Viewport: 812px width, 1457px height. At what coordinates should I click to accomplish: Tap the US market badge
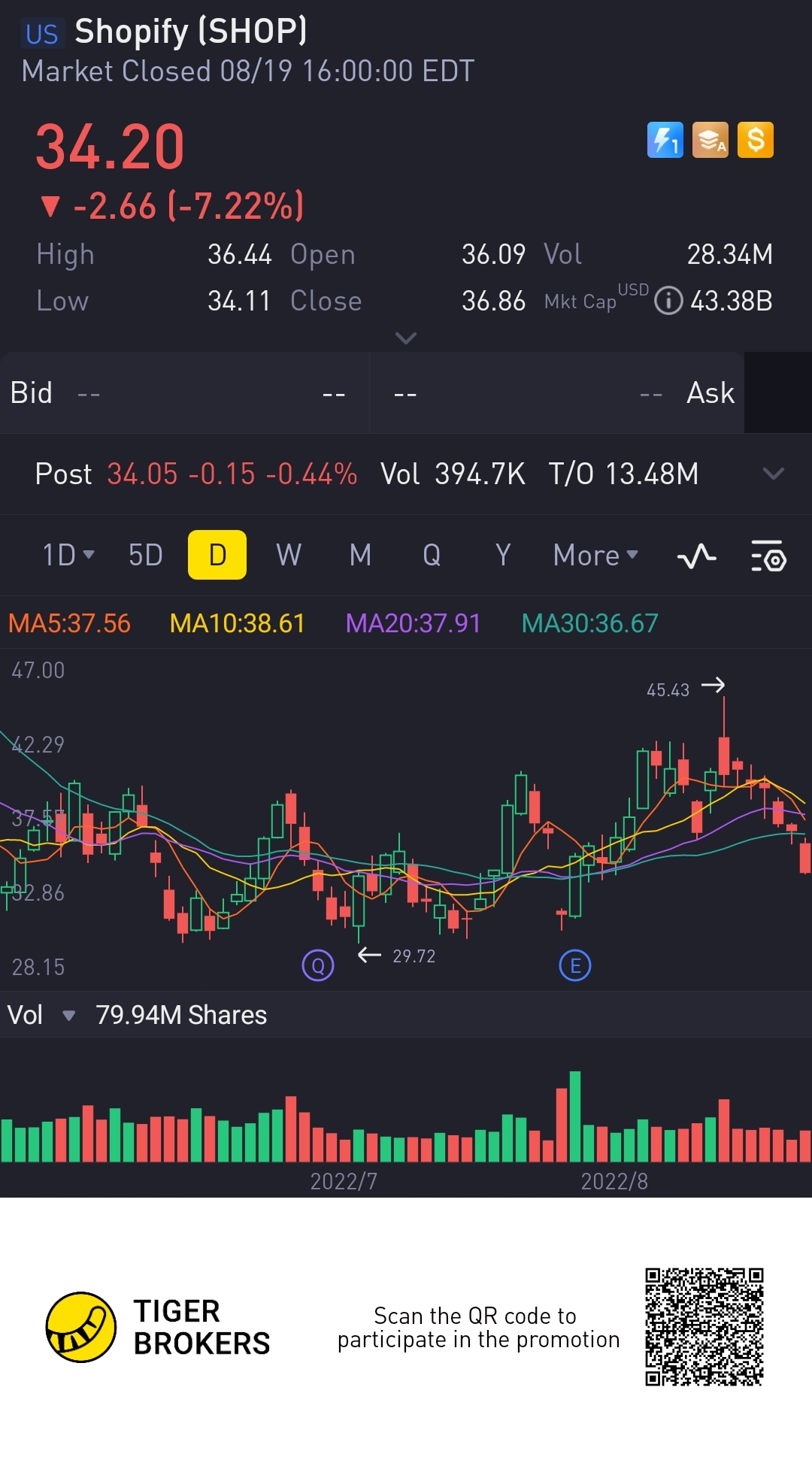[41, 34]
